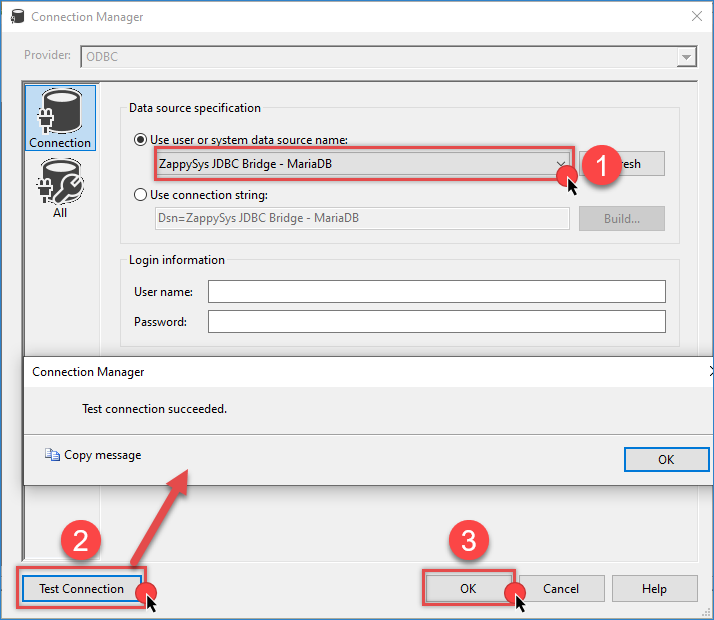The width and height of the screenshot is (714, 620).
Task: Select 'Use user or system data source name'
Action: pos(141,140)
